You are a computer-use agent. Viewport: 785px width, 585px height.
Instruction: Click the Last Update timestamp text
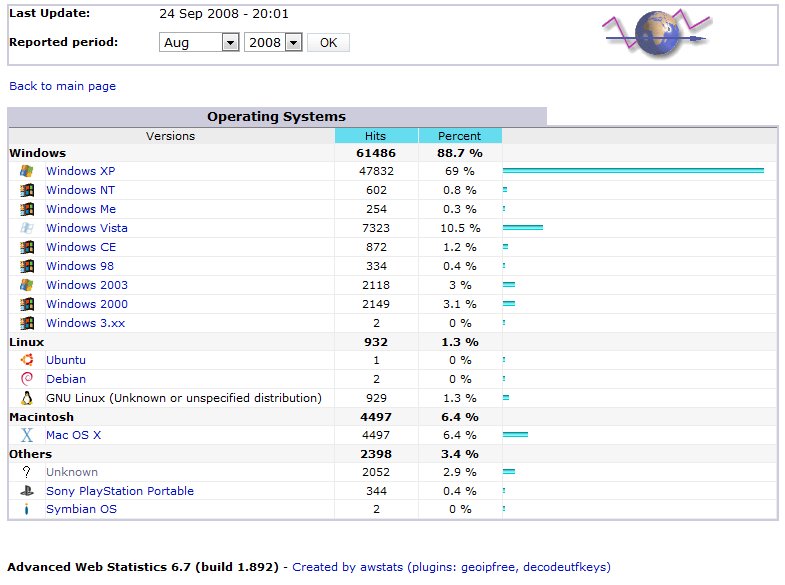(224, 14)
